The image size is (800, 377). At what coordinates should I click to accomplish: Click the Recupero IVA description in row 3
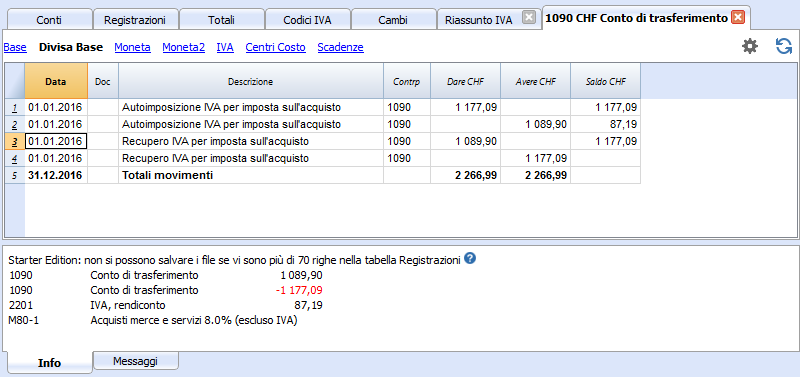click(251, 141)
